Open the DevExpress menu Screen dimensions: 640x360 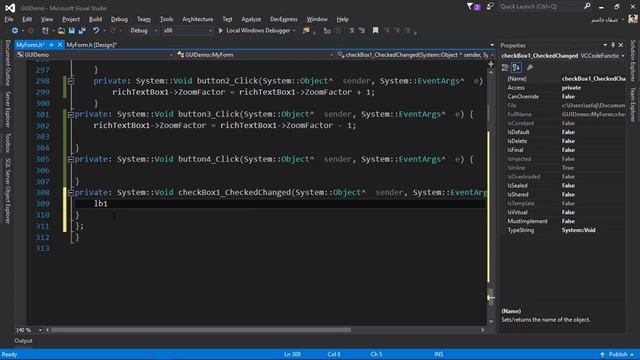pos(284,19)
